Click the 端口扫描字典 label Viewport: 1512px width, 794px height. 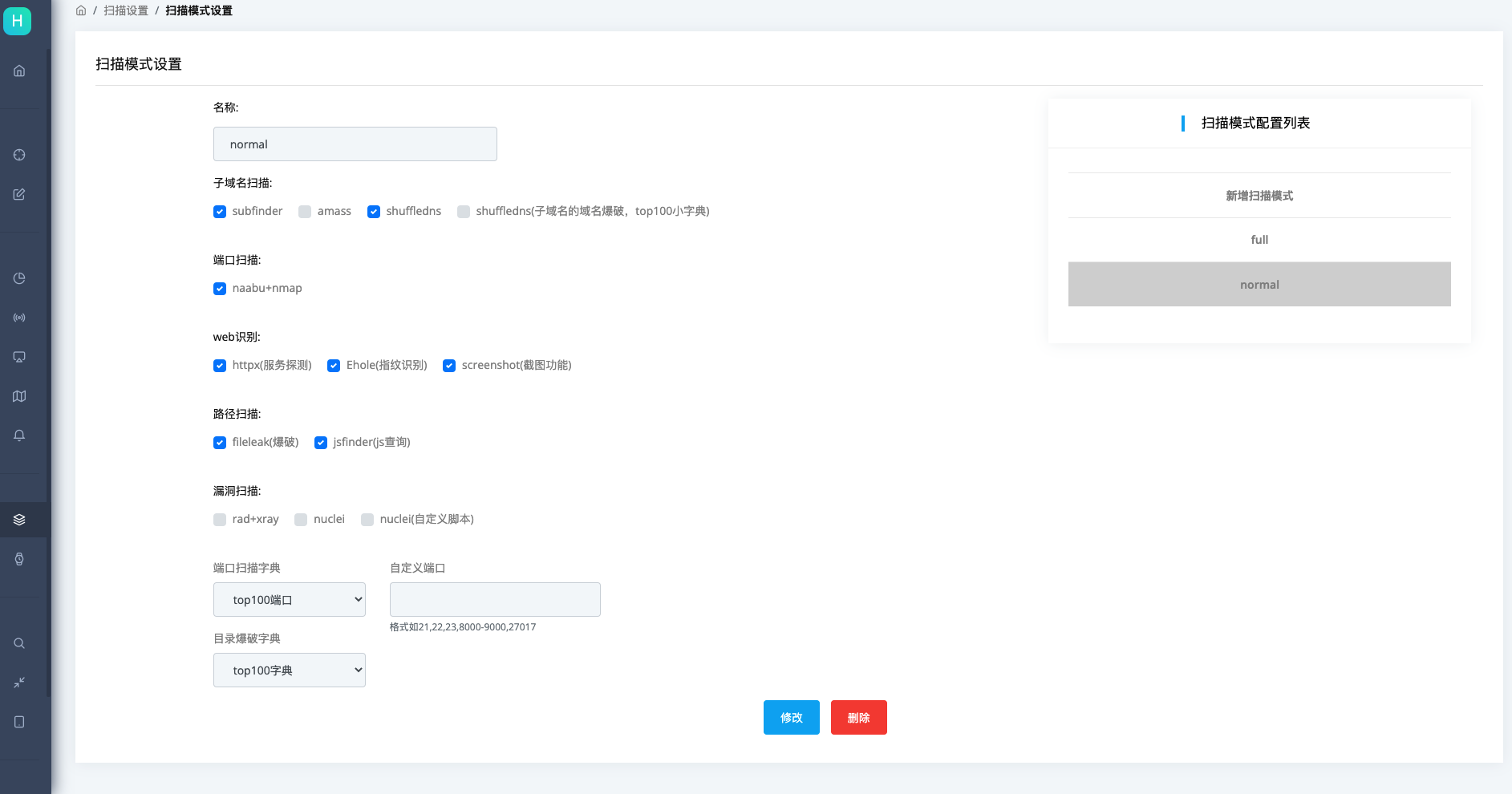pyautogui.click(x=247, y=568)
